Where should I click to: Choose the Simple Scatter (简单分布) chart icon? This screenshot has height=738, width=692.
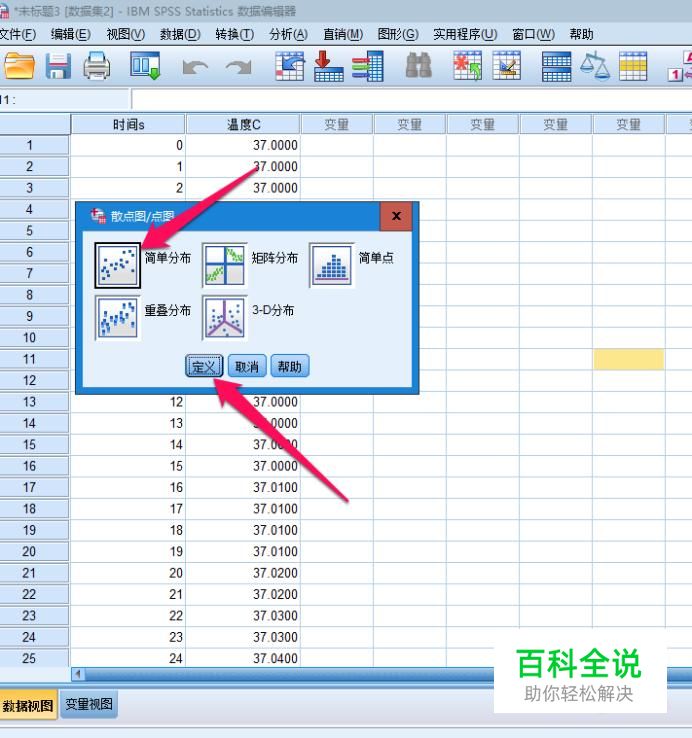tap(117, 265)
